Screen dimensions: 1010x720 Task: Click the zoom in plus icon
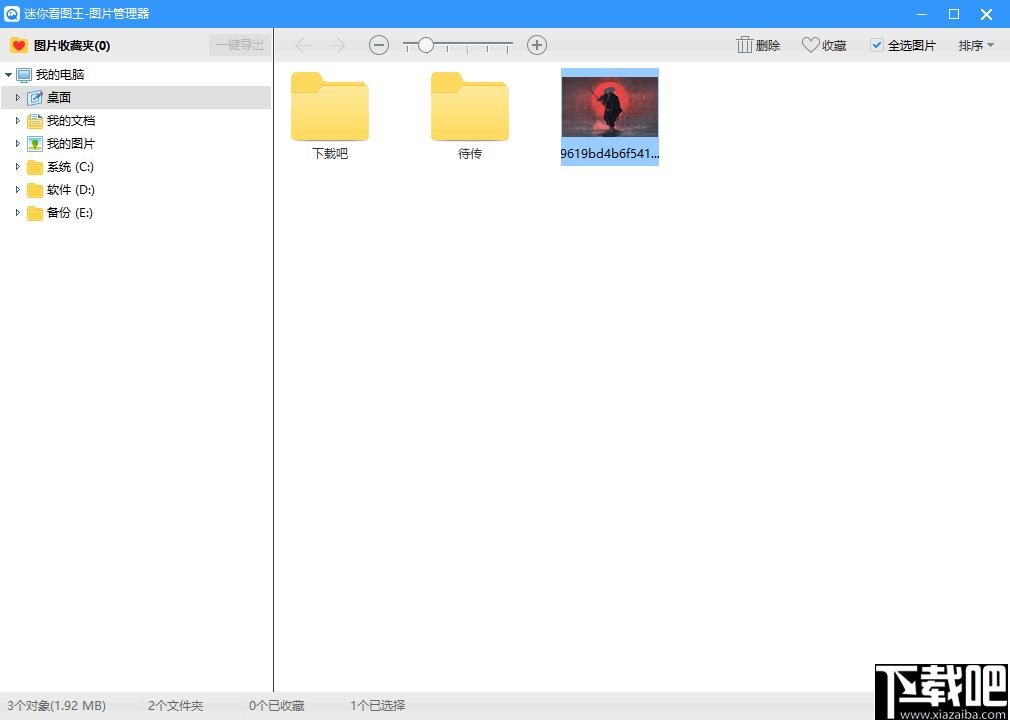[537, 45]
